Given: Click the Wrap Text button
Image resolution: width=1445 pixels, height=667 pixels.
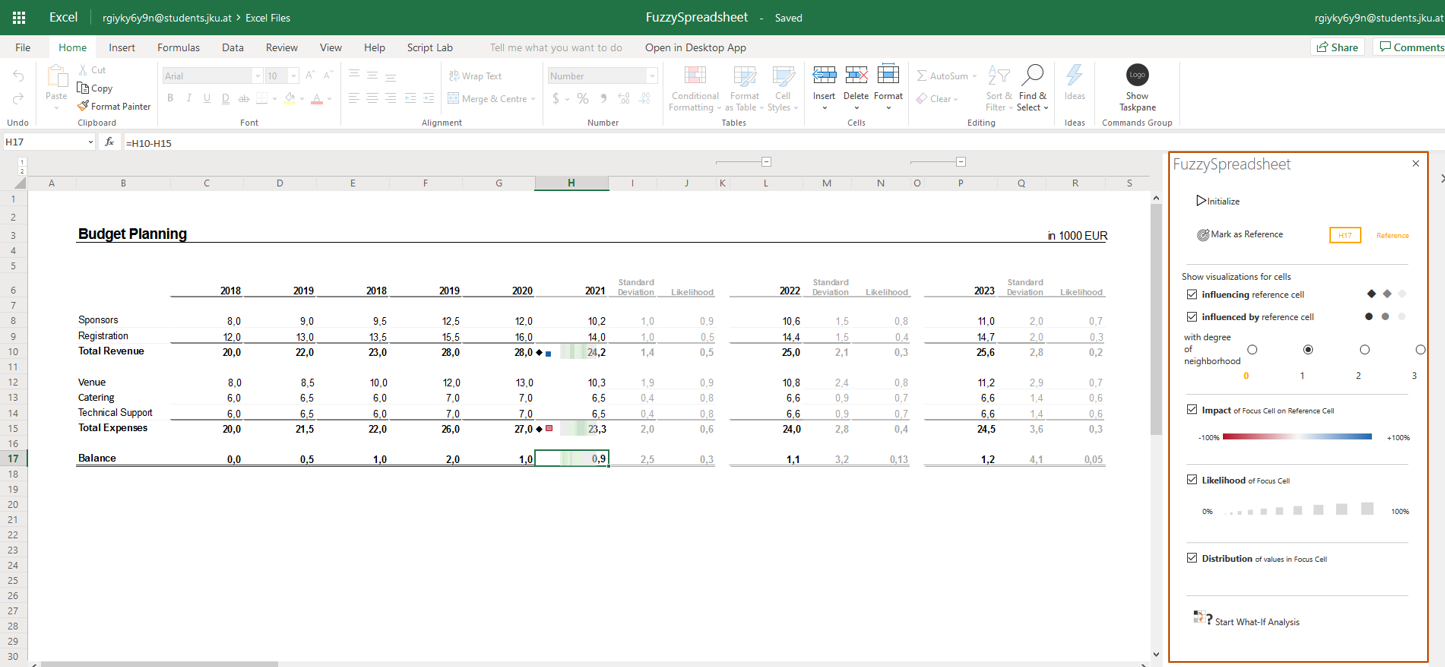Looking at the screenshot, I should [475, 76].
